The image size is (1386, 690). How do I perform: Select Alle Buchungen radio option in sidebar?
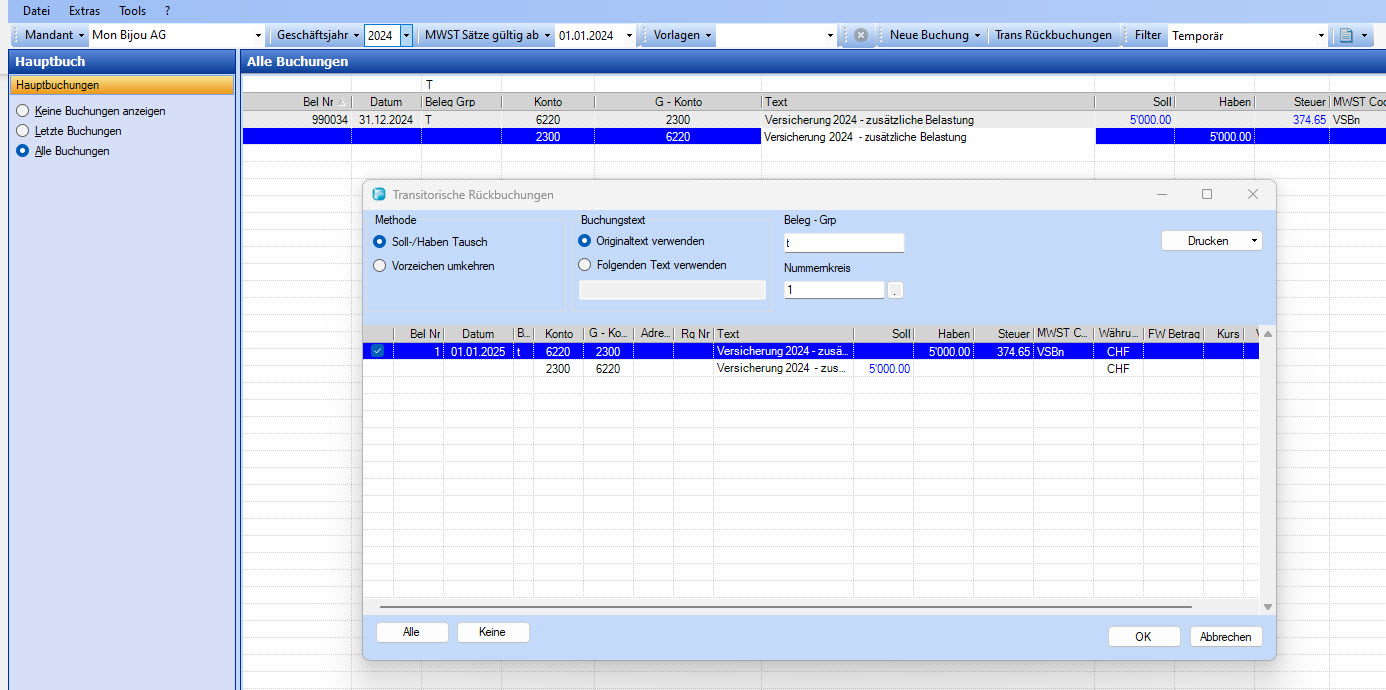(23, 151)
